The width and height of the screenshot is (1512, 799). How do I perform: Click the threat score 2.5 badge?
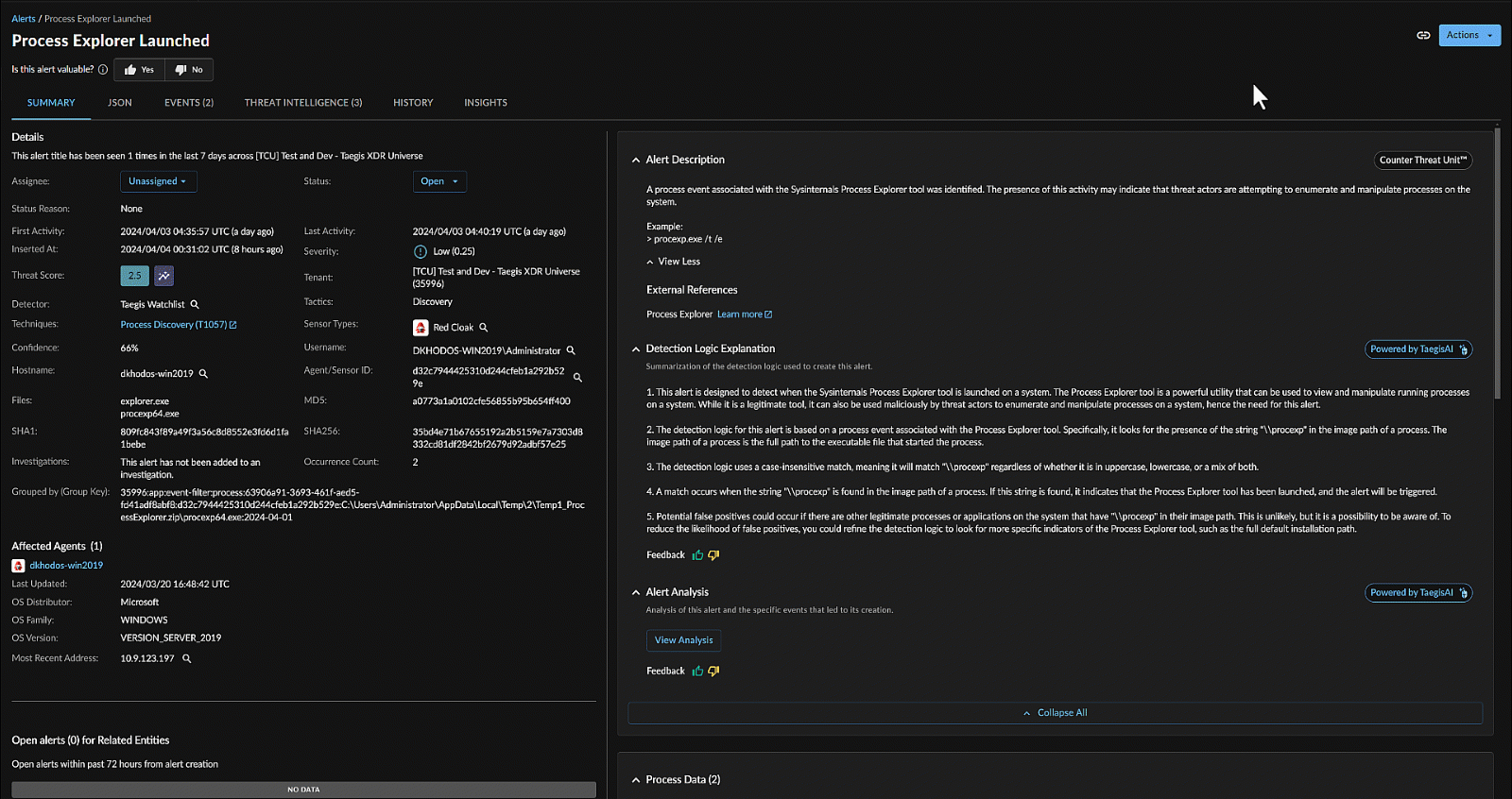134,276
